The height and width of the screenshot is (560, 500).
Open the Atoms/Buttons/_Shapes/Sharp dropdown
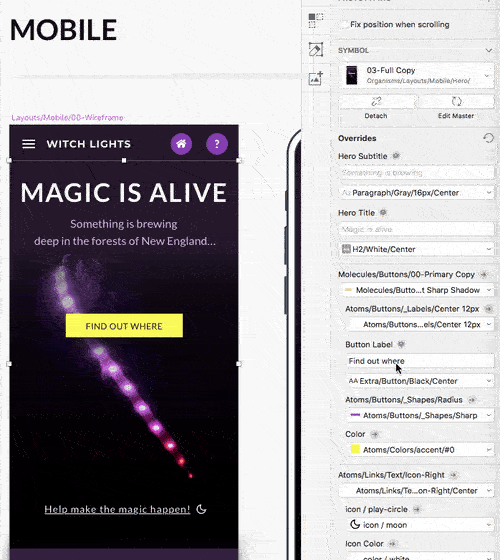coord(420,415)
